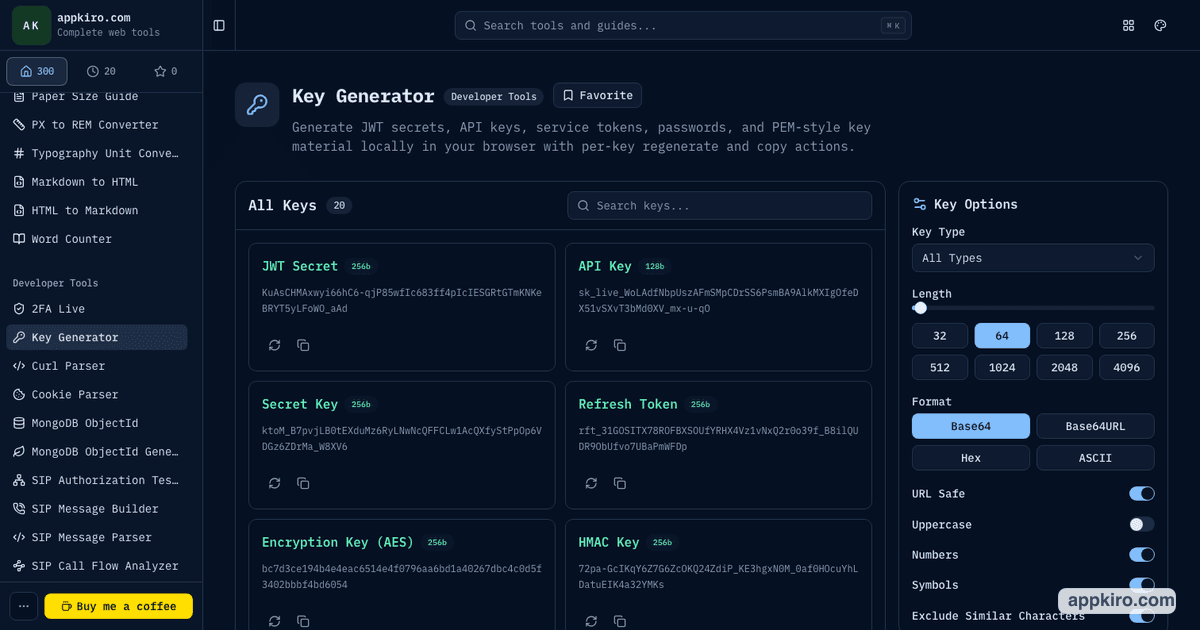Open Word Counter tool
1200x630 pixels.
click(97, 239)
